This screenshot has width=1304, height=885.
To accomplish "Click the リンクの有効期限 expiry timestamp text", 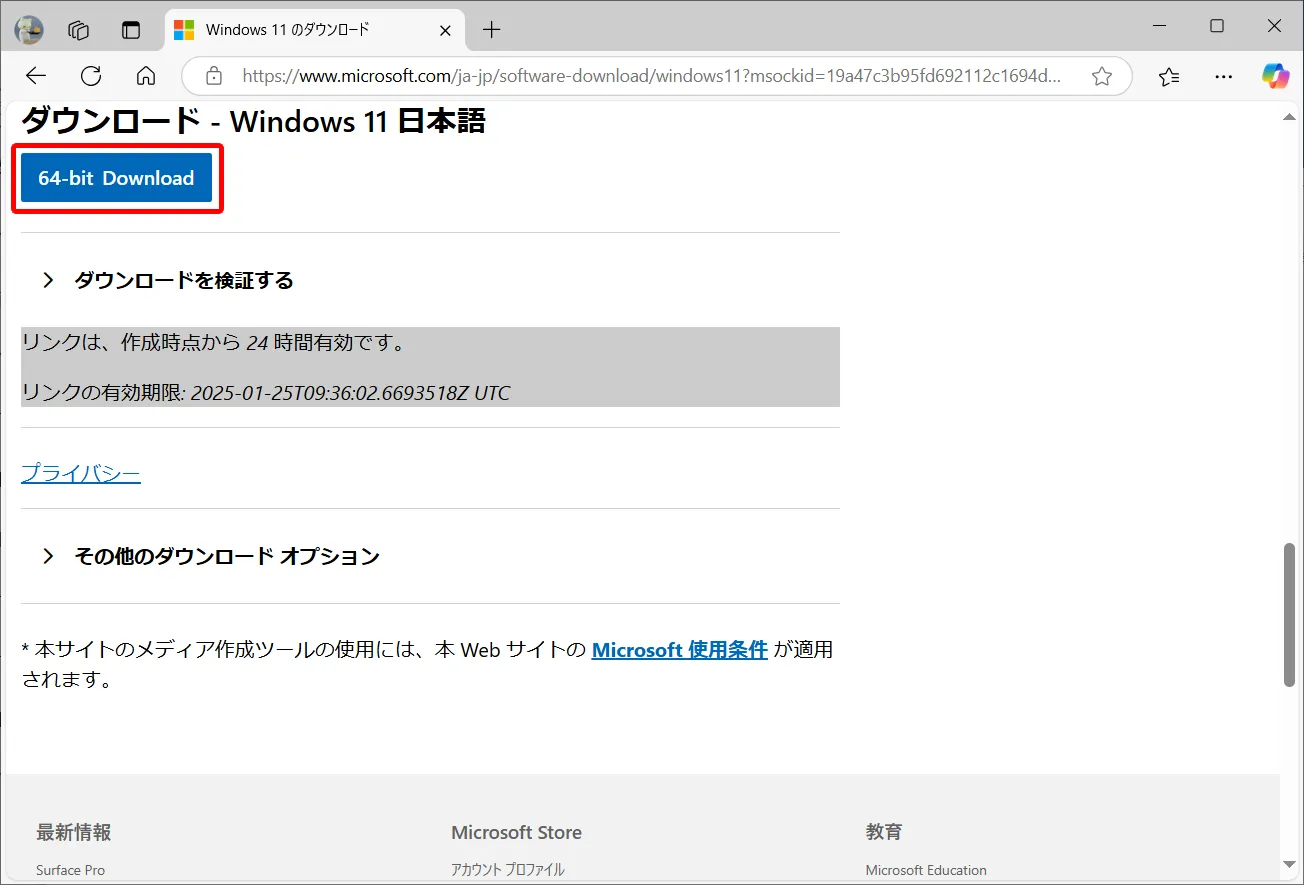I will (x=266, y=393).
